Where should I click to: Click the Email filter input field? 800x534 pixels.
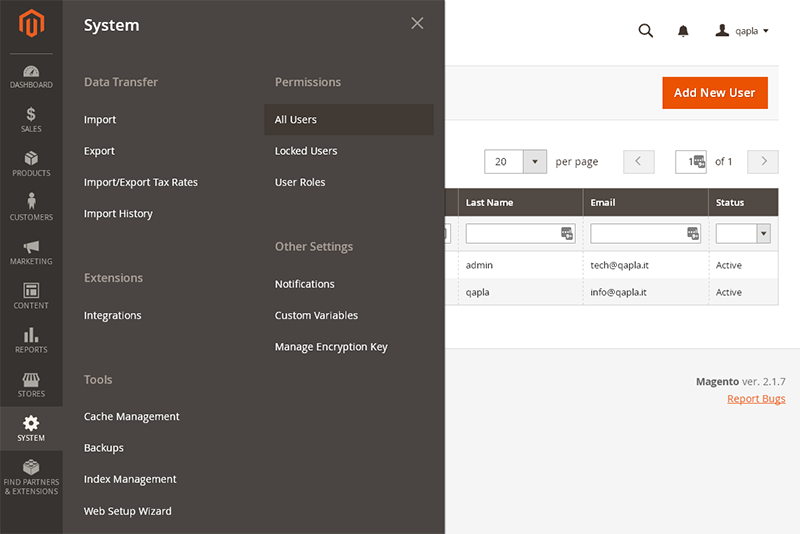(638, 233)
